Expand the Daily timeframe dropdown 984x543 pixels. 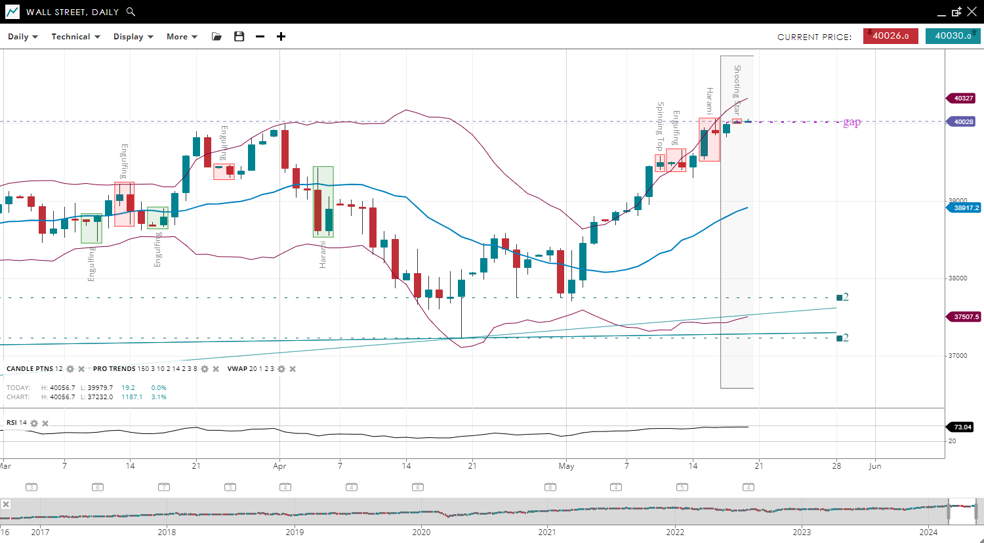tap(23, 37)
